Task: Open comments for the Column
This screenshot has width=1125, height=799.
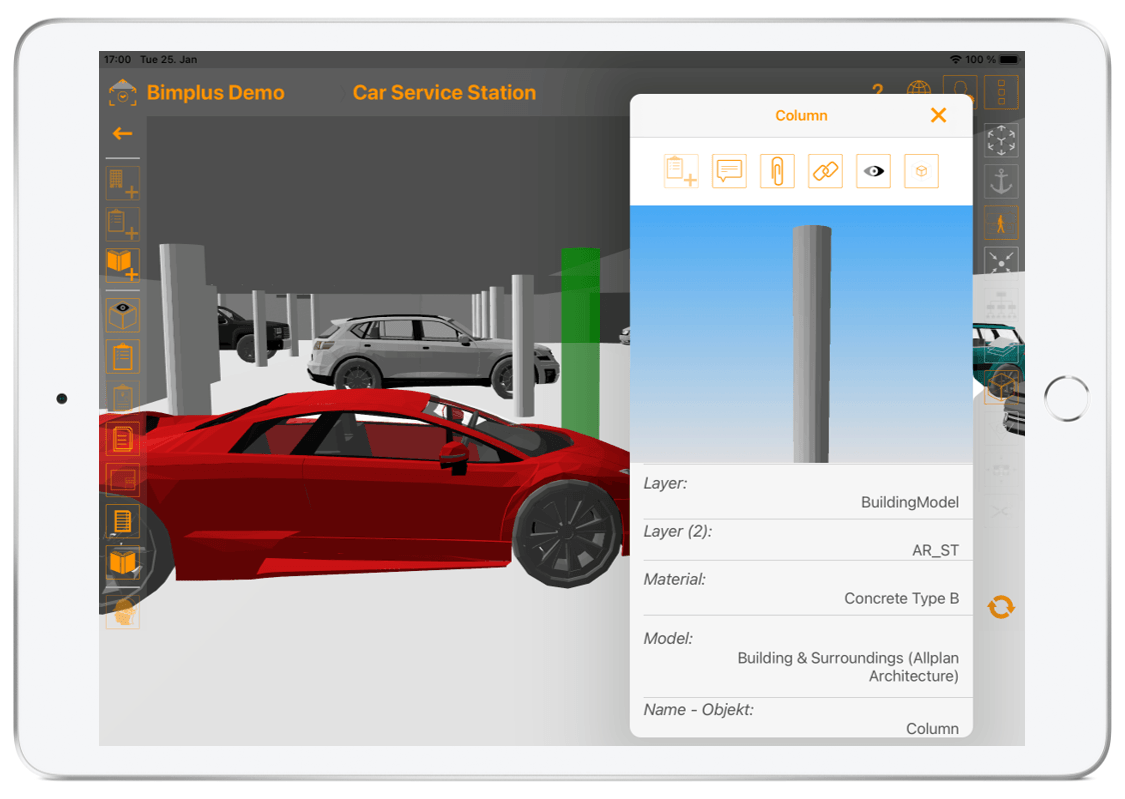Action: (729, 171)
